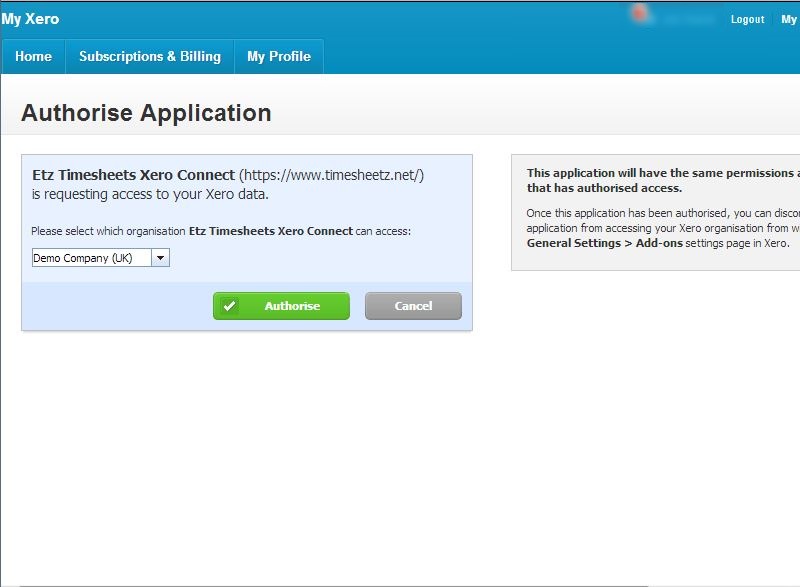Click the https://www.timesheetz.net/ URL text
The height and width of the screenshot is (587, 800).
332,175
